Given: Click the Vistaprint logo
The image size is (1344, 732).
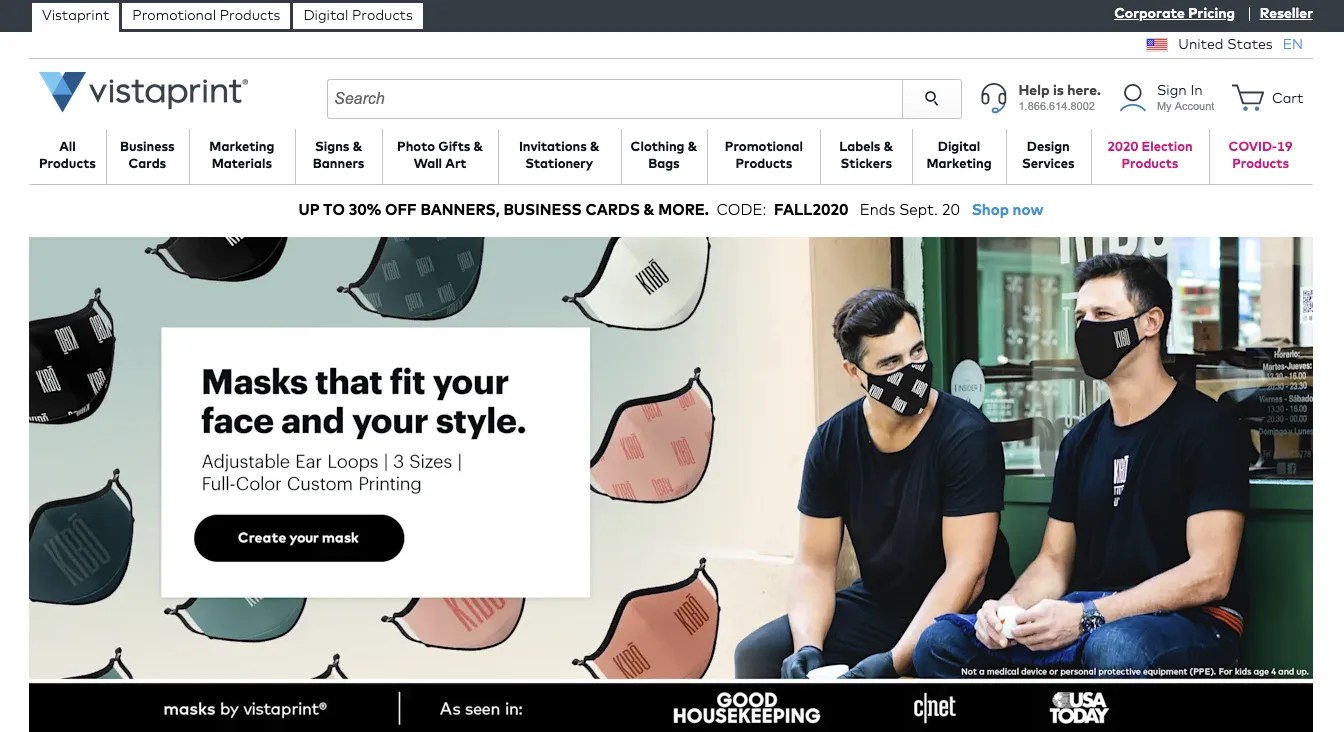Looking at the screenshot, I should coord(143,92).
